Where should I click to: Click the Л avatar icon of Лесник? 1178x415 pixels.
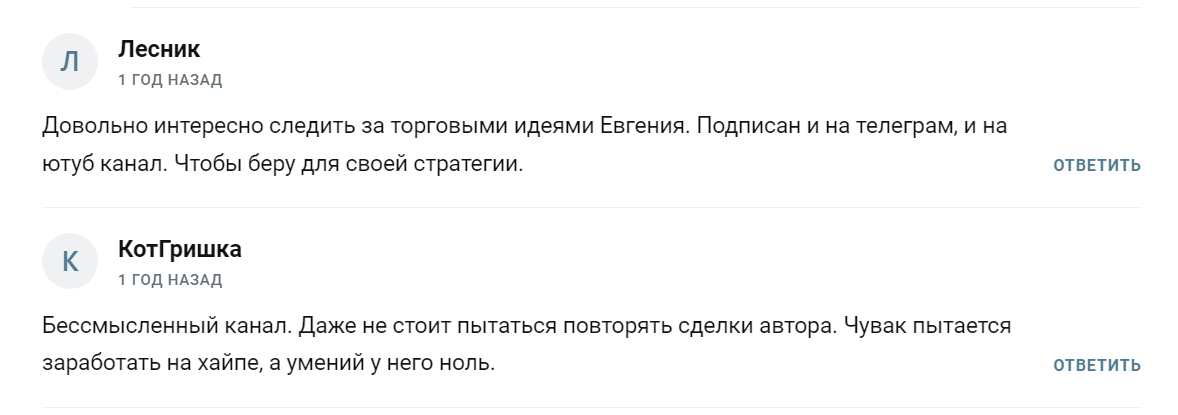[69, 62]
